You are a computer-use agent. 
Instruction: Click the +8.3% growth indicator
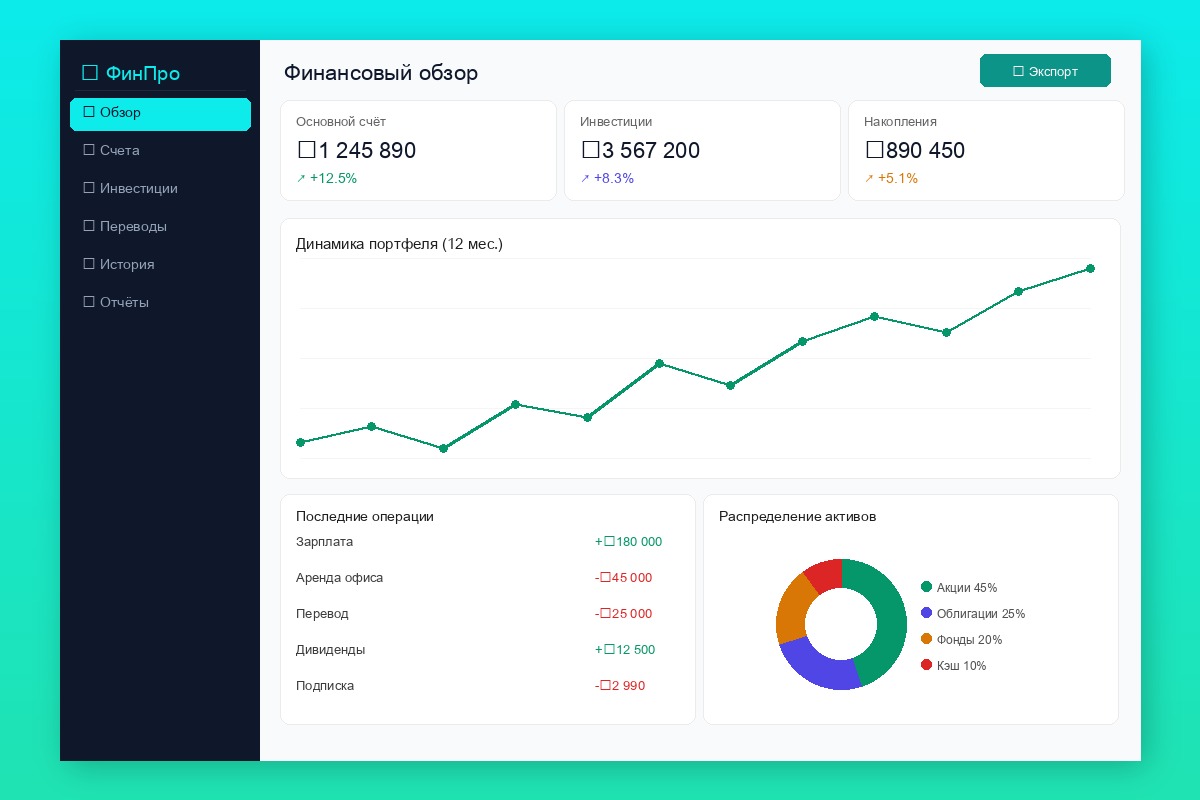[607, 179]
